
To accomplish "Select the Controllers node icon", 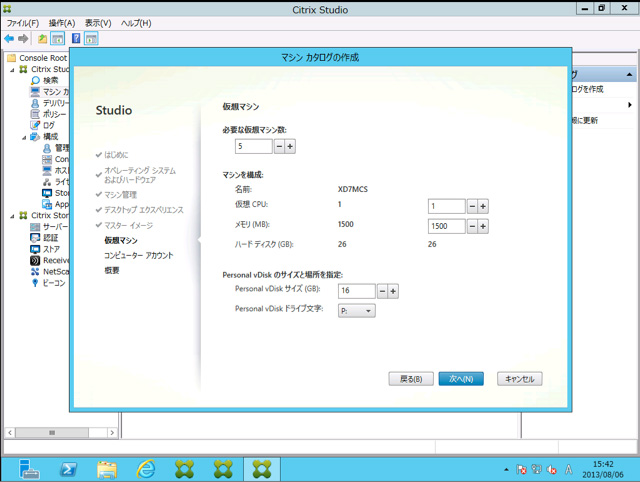I will tap(47, 159).
